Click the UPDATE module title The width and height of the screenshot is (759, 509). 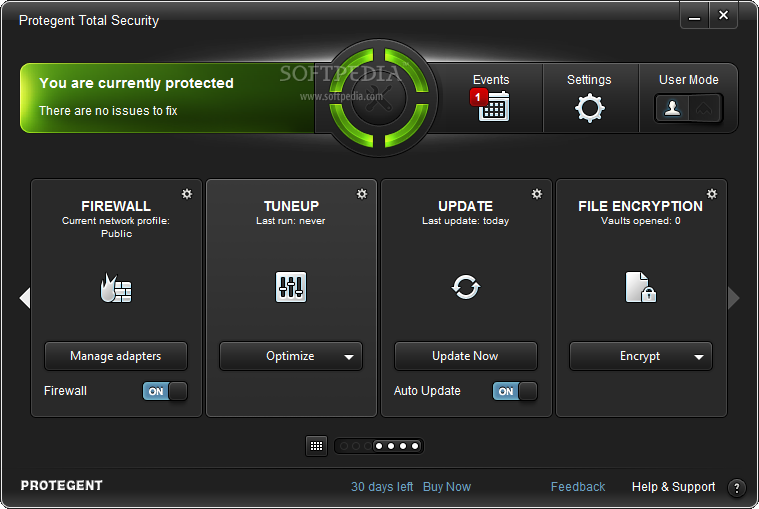point(466,206)
